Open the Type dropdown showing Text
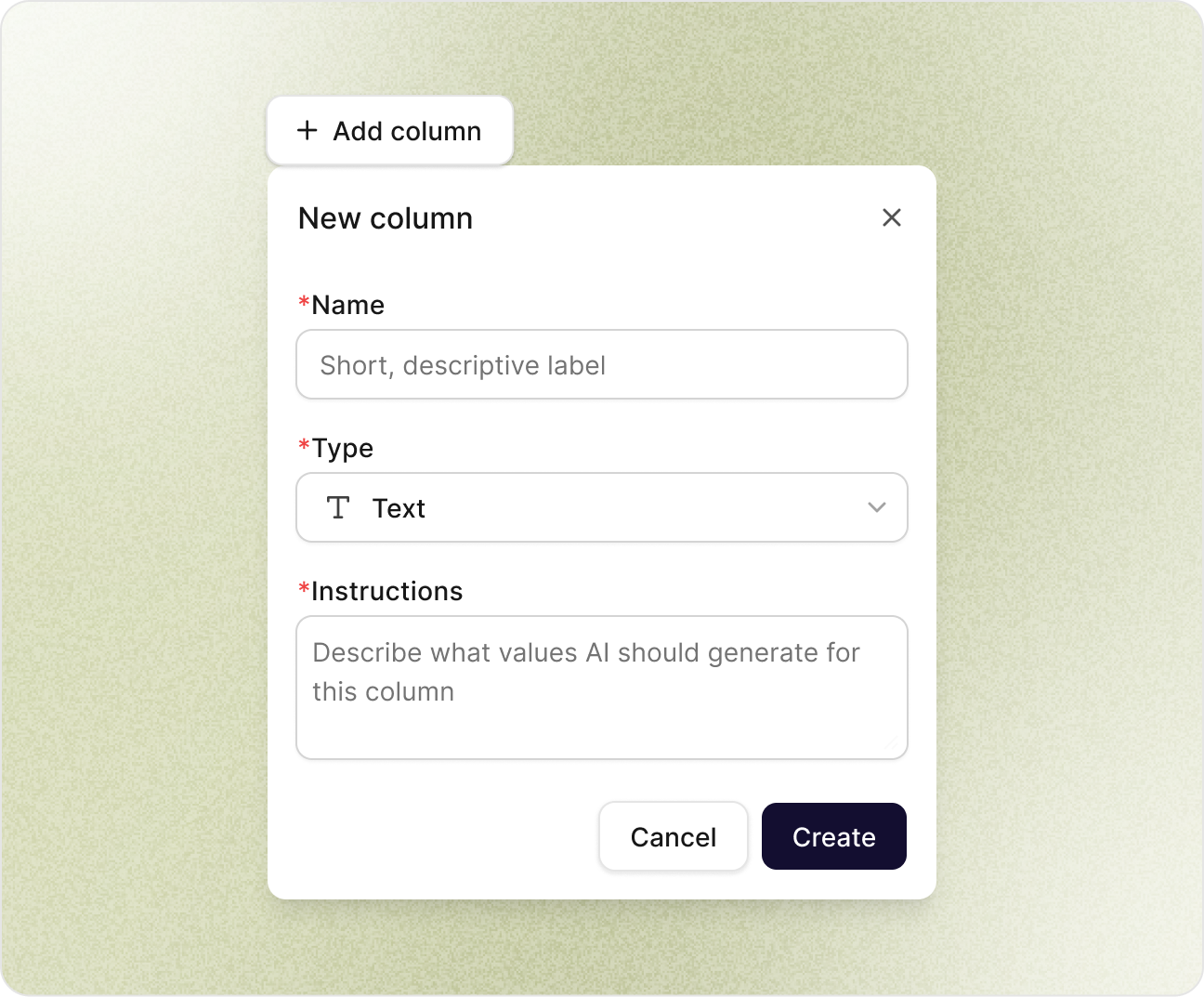Screen dimensions: 1204x997 tap(601, 507)
